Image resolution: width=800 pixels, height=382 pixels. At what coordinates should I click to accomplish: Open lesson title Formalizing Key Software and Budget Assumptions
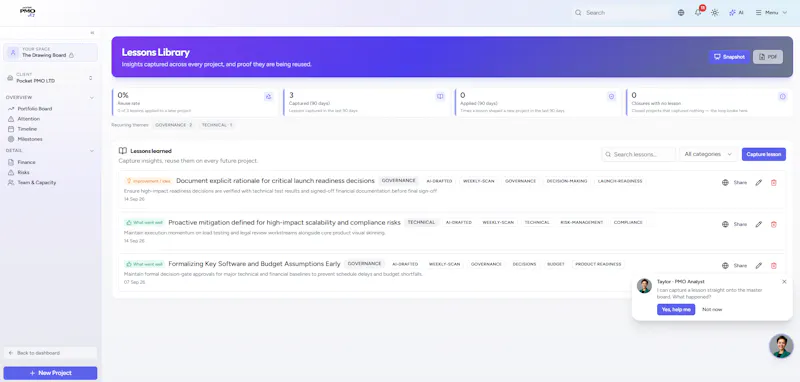tap(254, 264)
